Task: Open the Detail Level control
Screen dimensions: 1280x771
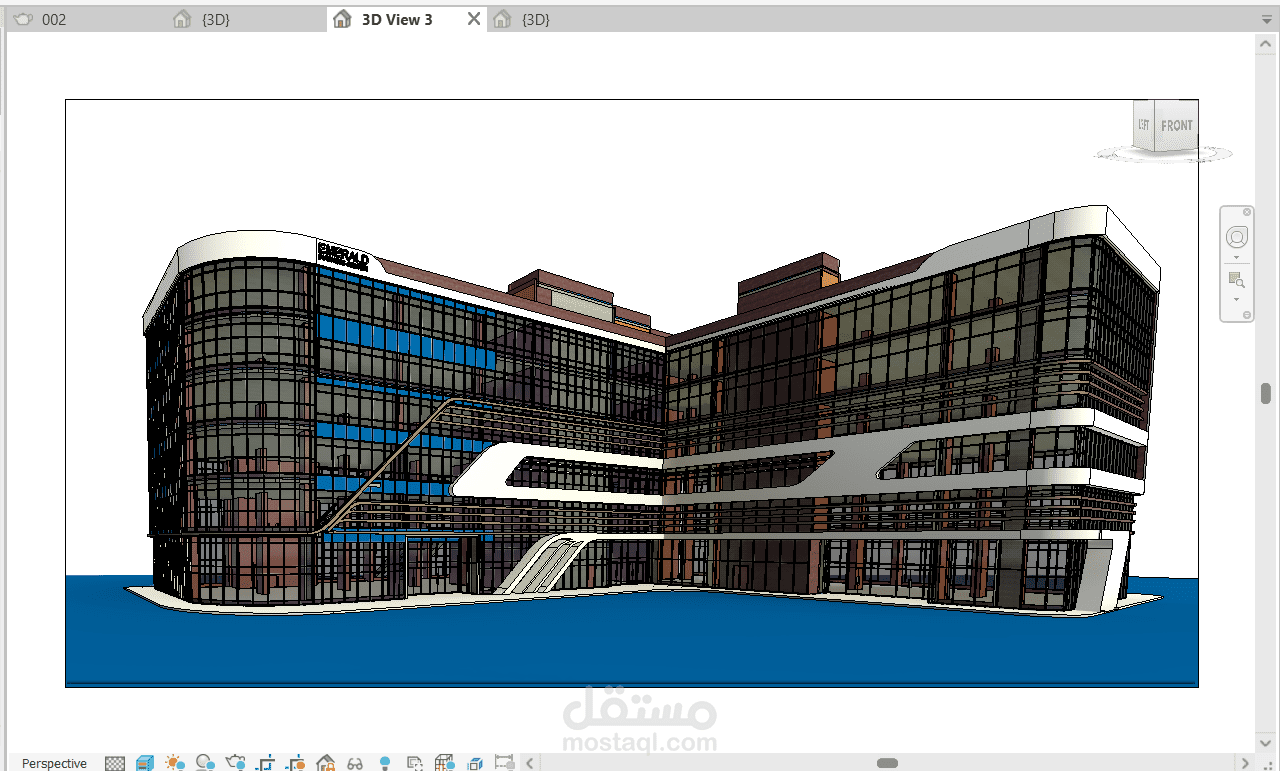Action: [x=115, y=763]
